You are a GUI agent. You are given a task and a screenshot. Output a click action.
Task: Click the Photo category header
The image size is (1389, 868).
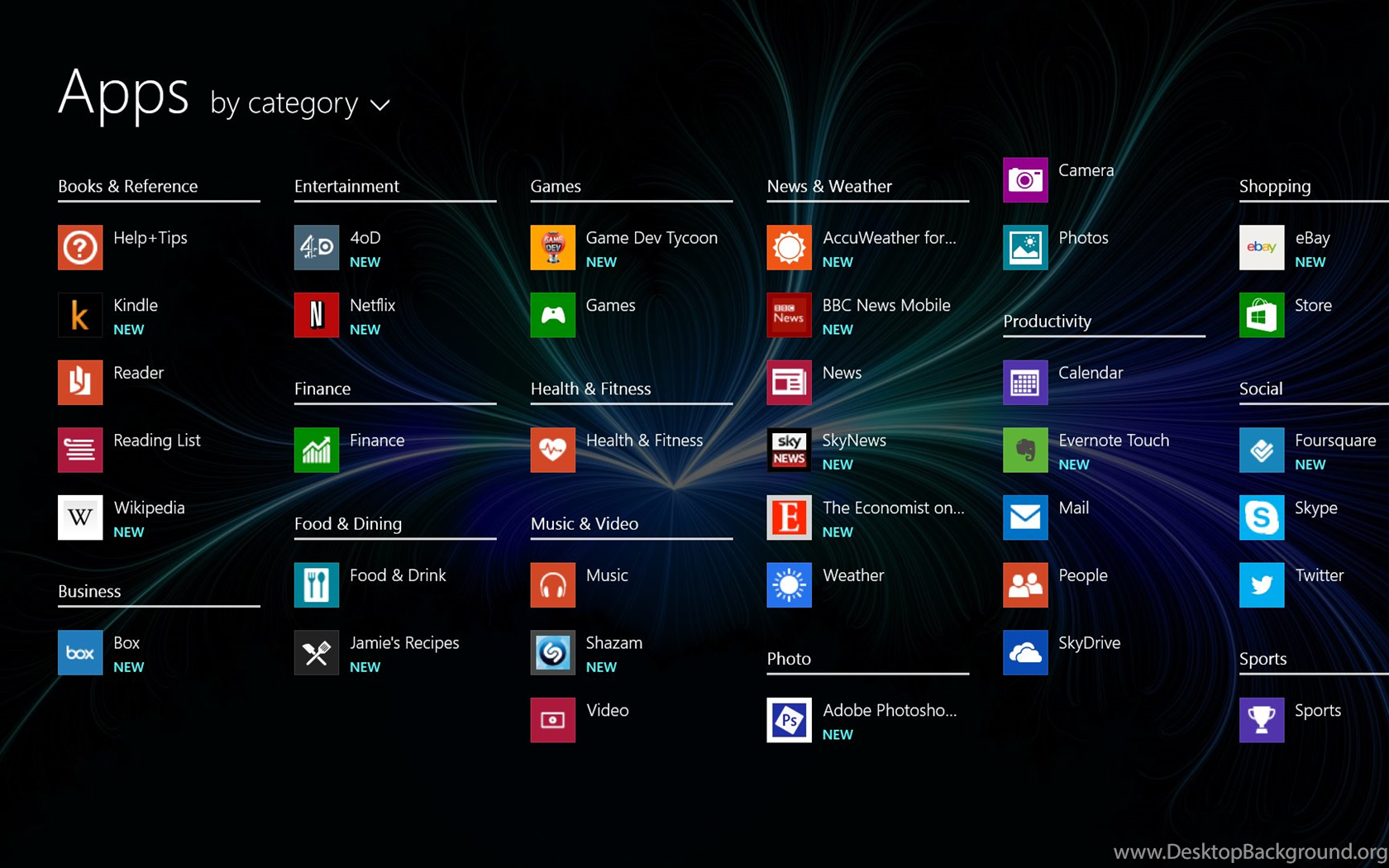click(789, 658)
